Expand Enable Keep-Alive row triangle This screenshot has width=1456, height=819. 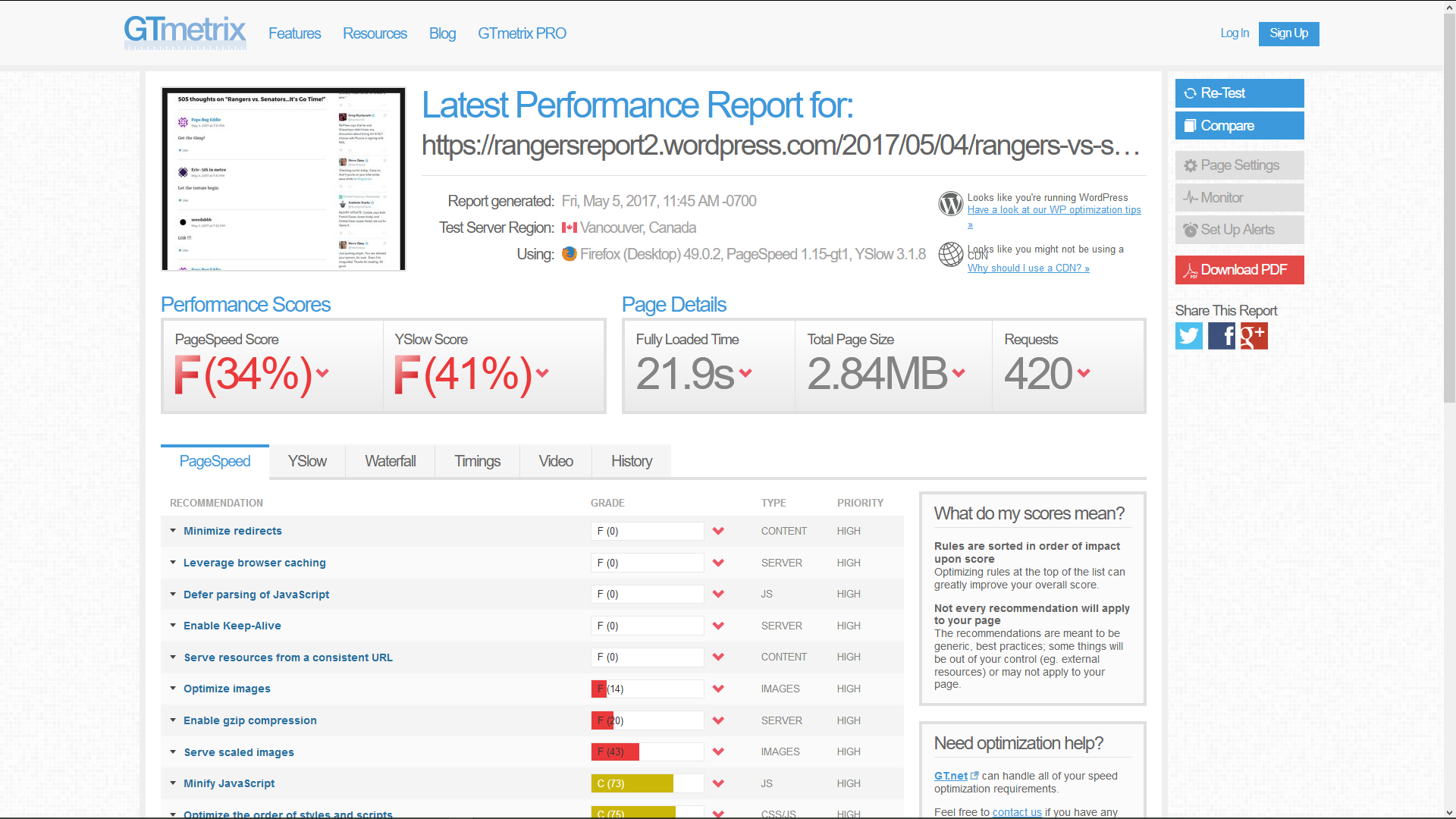pos(173,626)
